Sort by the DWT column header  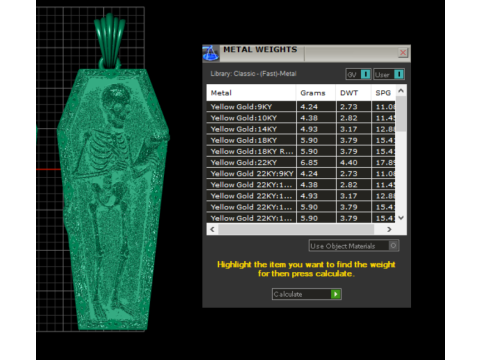tap(353, 93)
